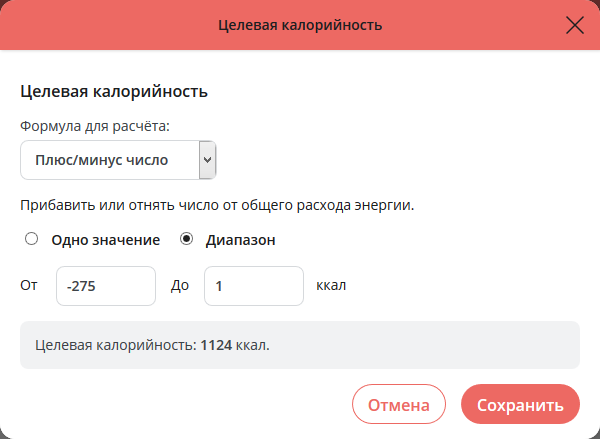The height and width of the screenshot is (439, 600).
Task: Click the "Прибавить или отнять число" description text
Action: [217, 206]
